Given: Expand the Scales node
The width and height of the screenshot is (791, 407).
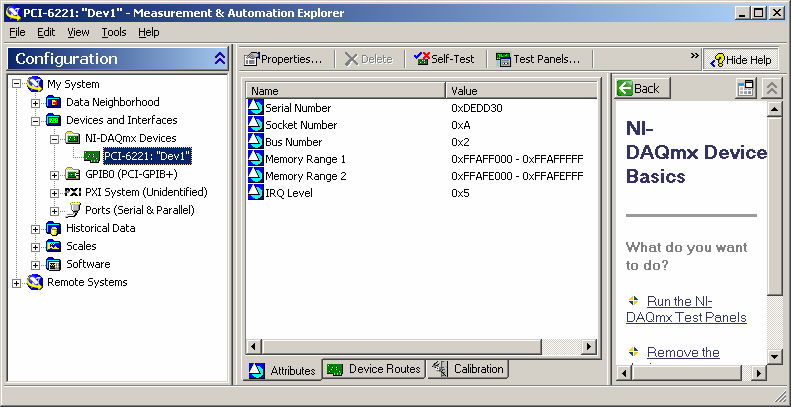Looking at the screenshot, I should click(35, 247).
